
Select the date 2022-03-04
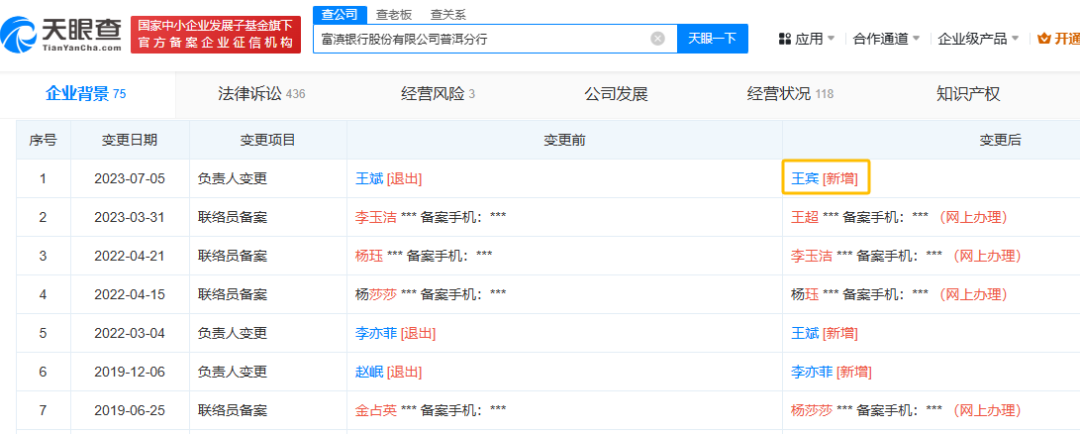click(x=129, y=333)
